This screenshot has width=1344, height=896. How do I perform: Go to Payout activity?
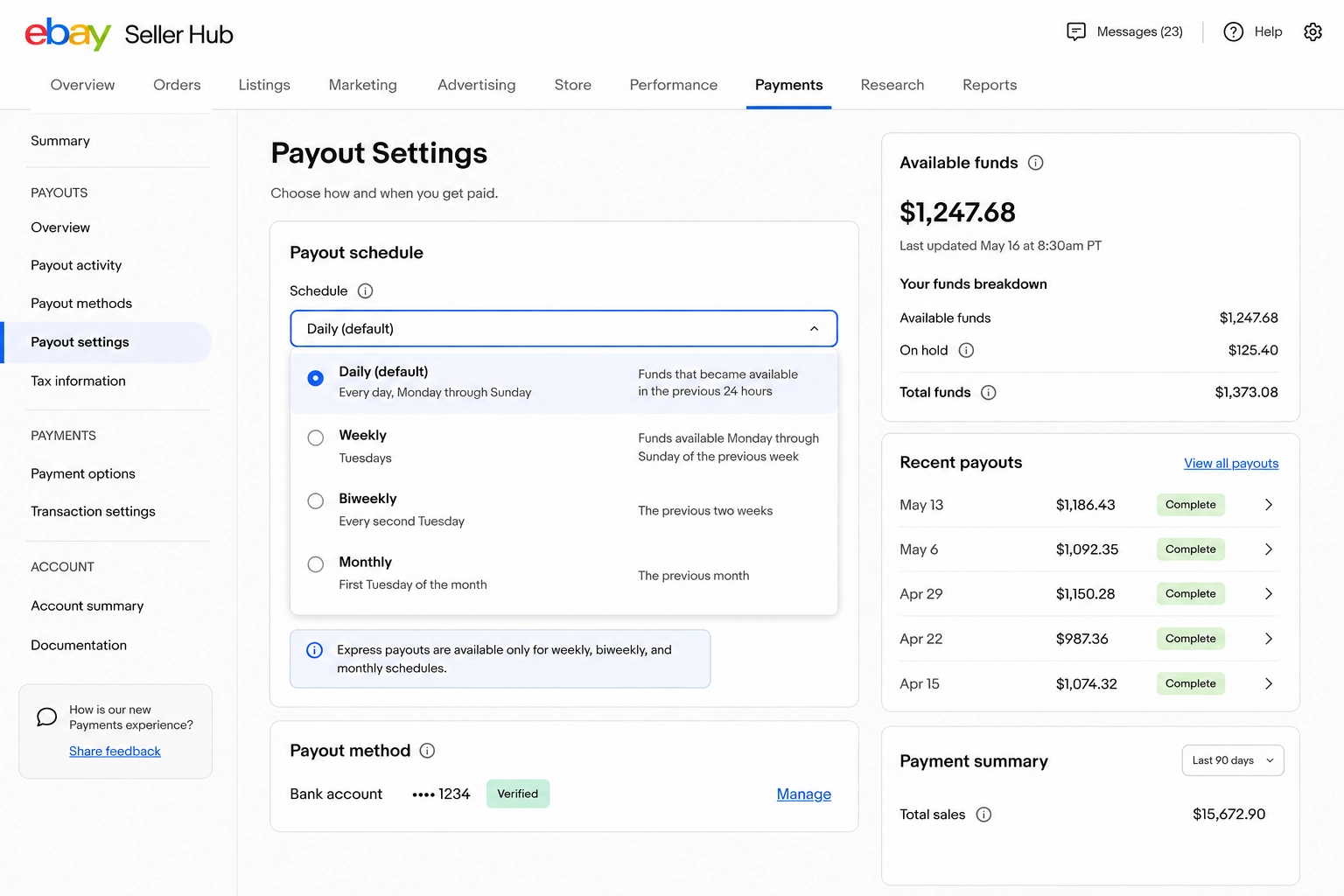pos(76,265)
